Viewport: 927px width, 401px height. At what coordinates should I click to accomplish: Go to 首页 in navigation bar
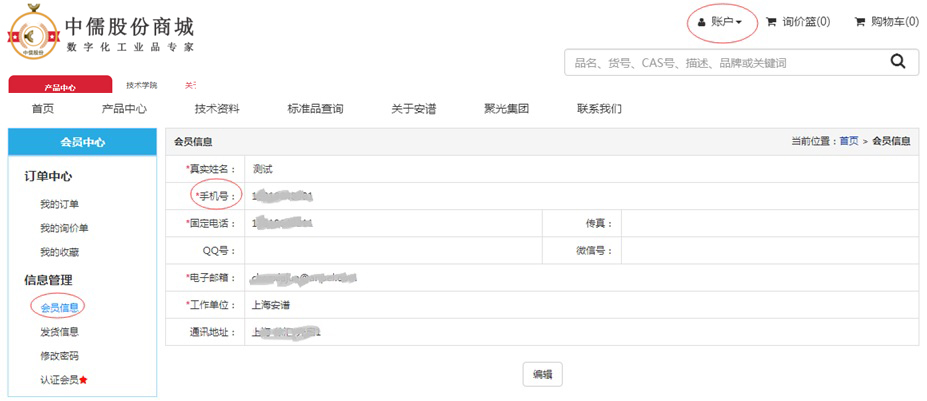click(x=42, y=109)
